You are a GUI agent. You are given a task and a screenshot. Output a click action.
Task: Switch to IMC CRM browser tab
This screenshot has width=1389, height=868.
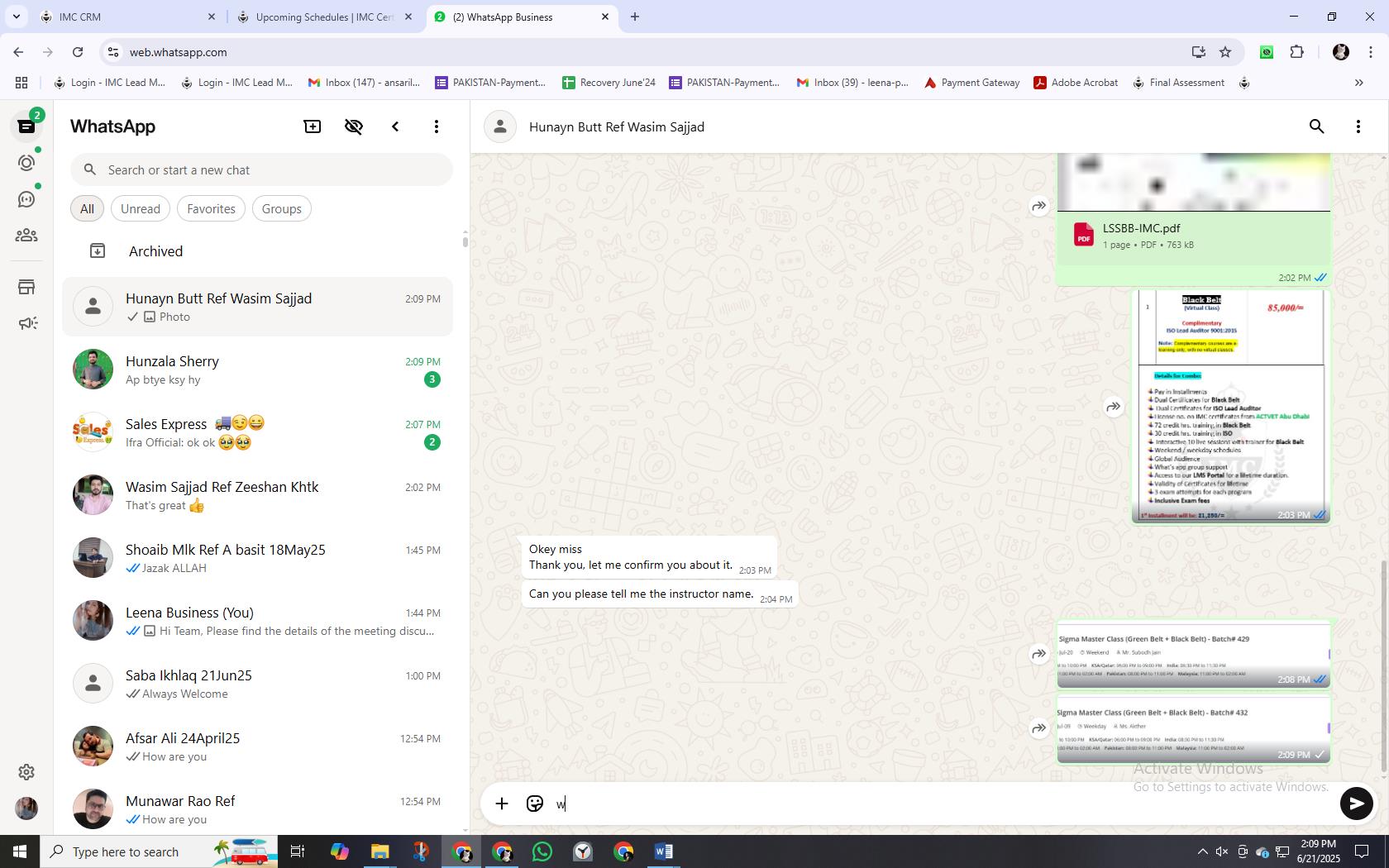(128, 17)
